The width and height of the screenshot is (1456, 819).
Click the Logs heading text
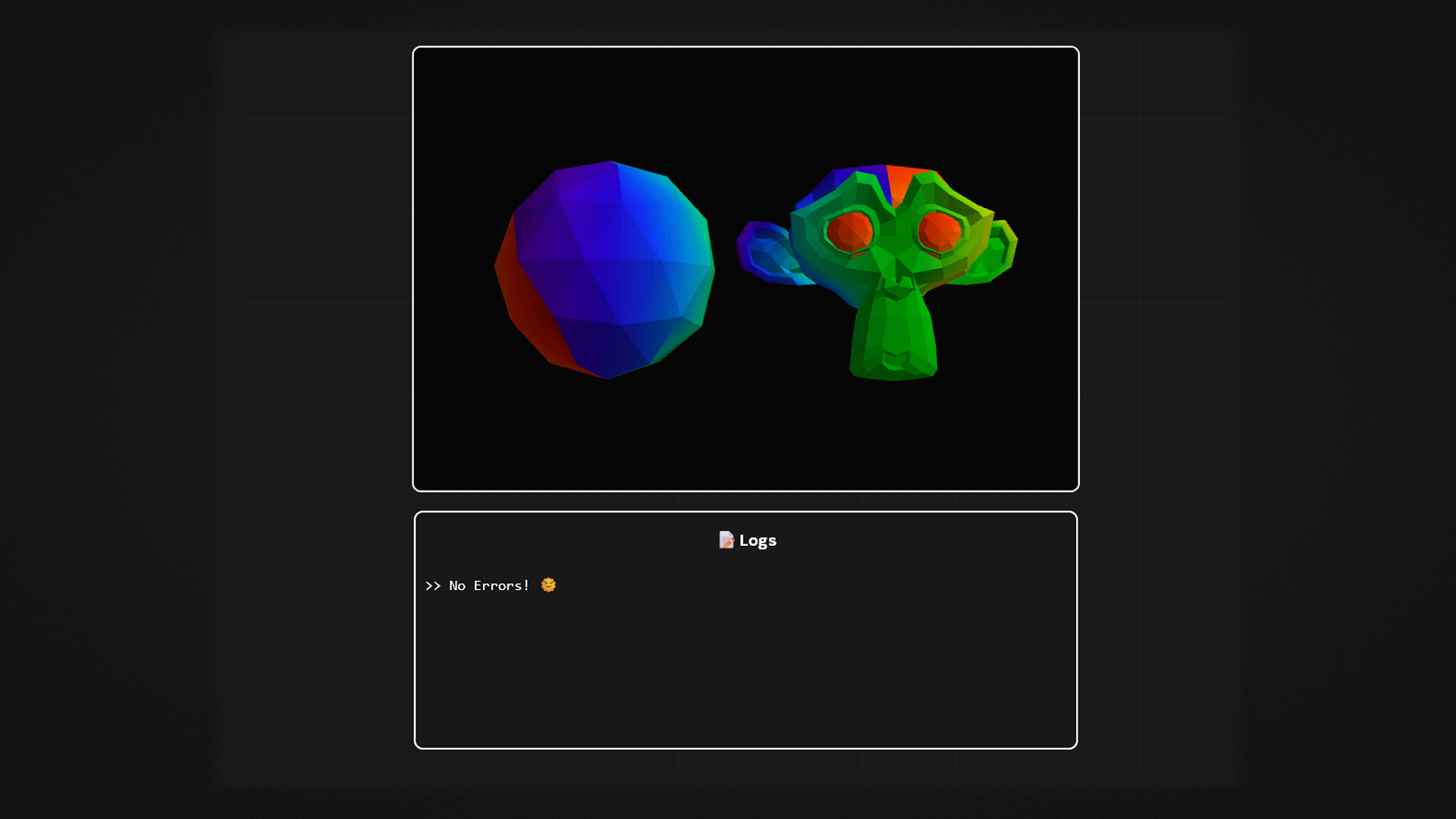[x=758, y=540]
